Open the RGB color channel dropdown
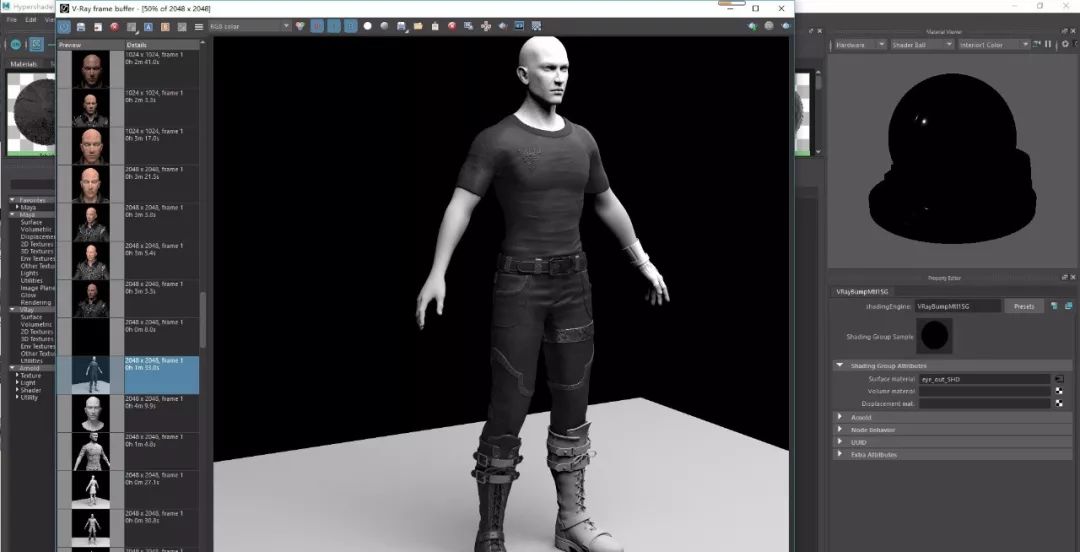 (249, 26)
